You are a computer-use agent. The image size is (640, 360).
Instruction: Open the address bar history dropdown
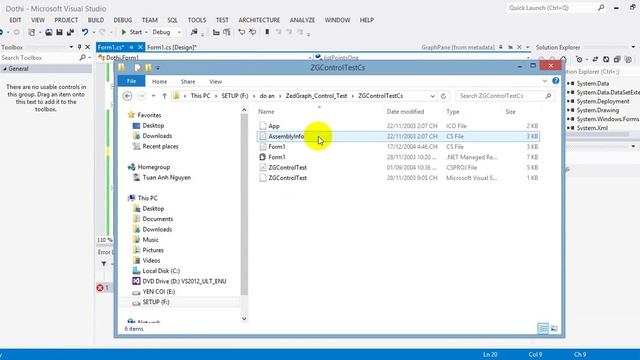coord(432,96)
